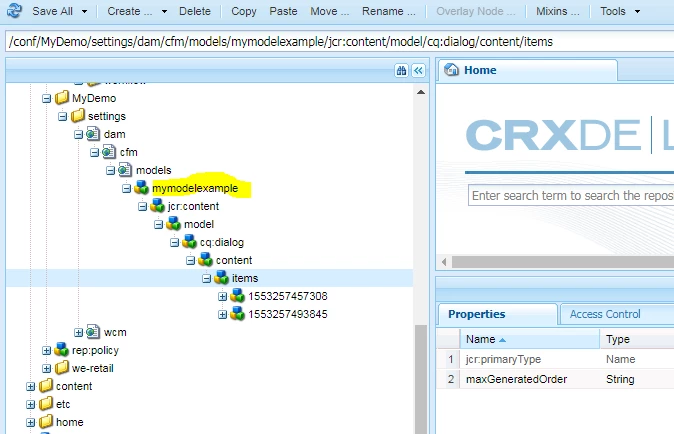This screenshot has width=674, height=434.
Task: Expand the 1553257493845 node
Action: (222, 315)
